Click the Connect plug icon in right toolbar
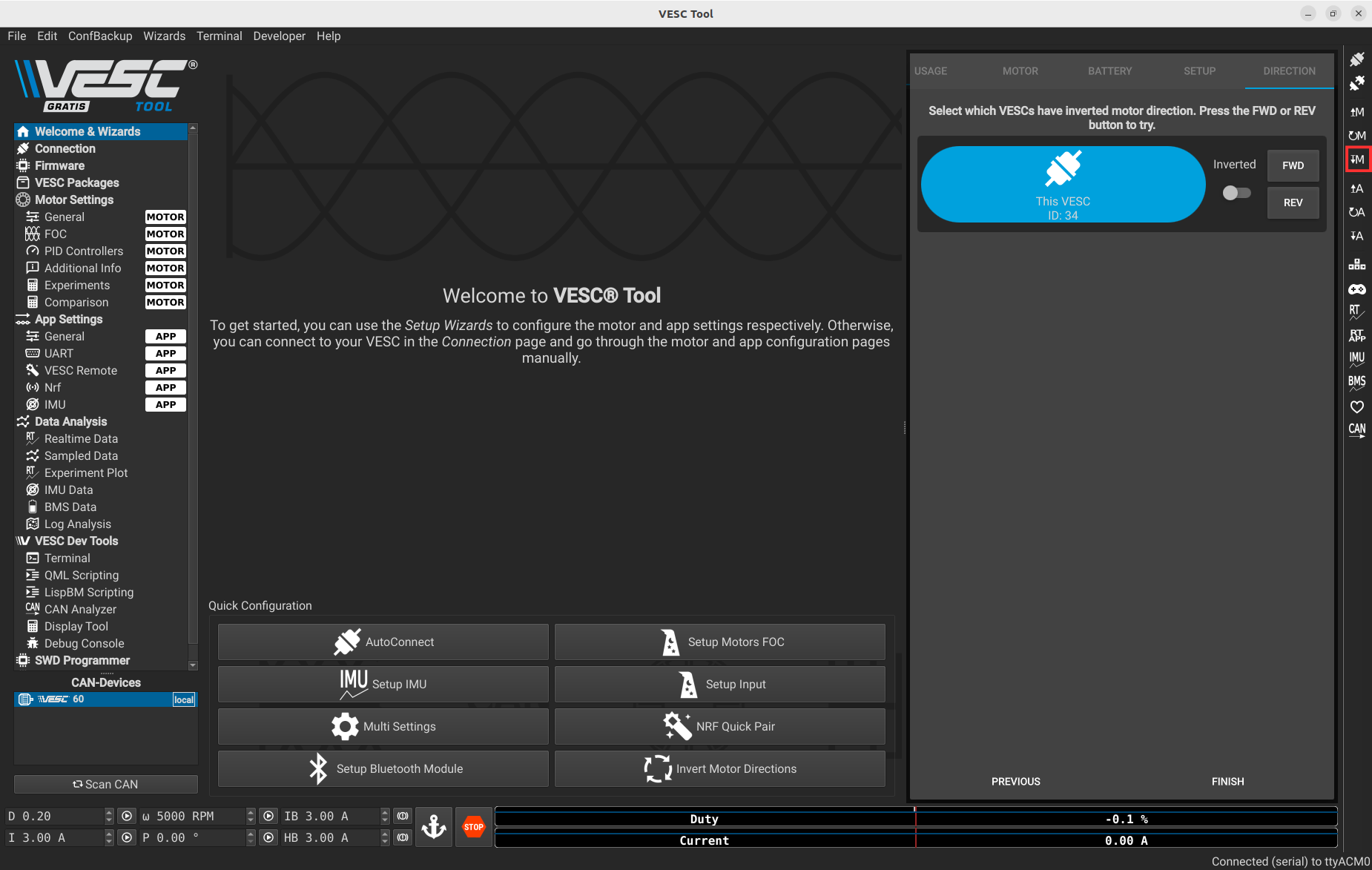 point(1356,59)
